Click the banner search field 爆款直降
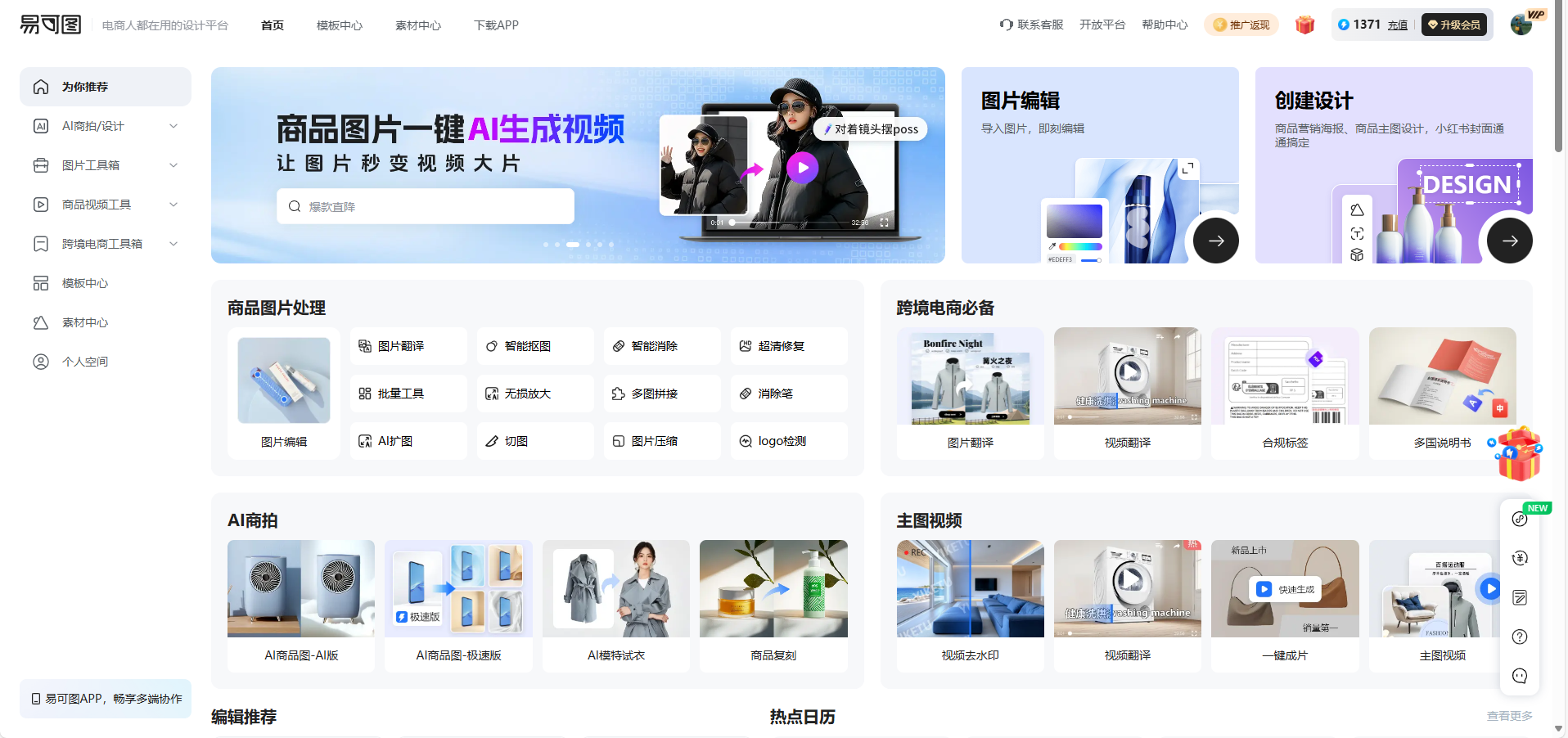Screen dimensions: 1568x738 tap(426, 206)
